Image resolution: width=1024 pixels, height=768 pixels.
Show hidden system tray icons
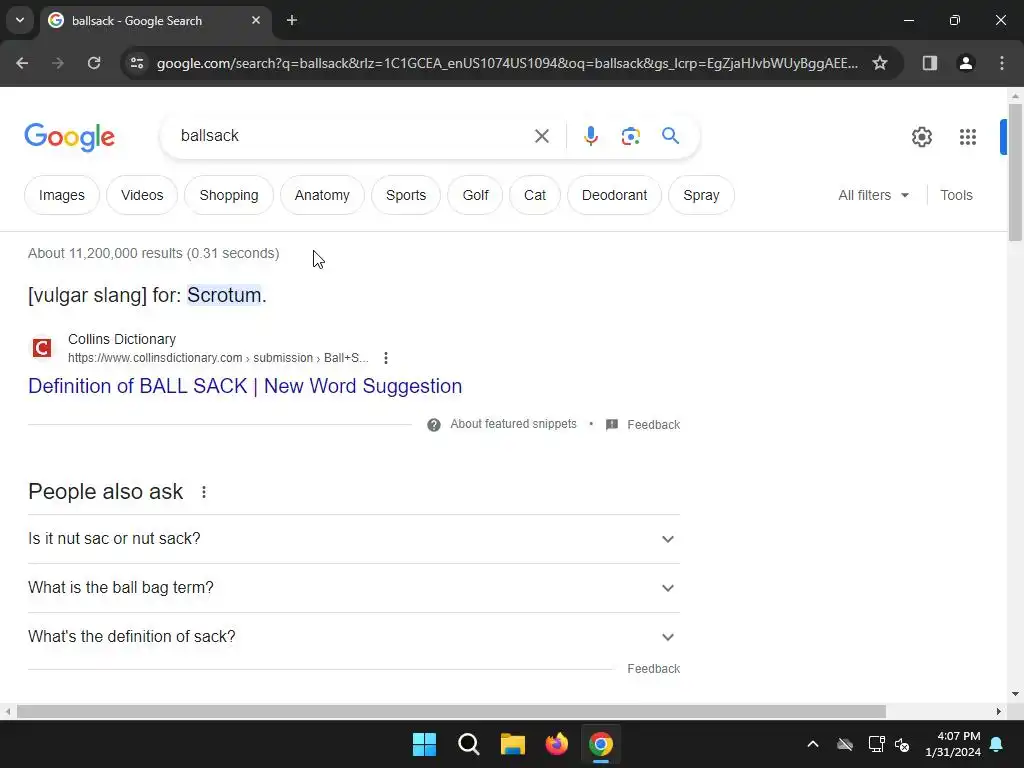click(813, 744)
